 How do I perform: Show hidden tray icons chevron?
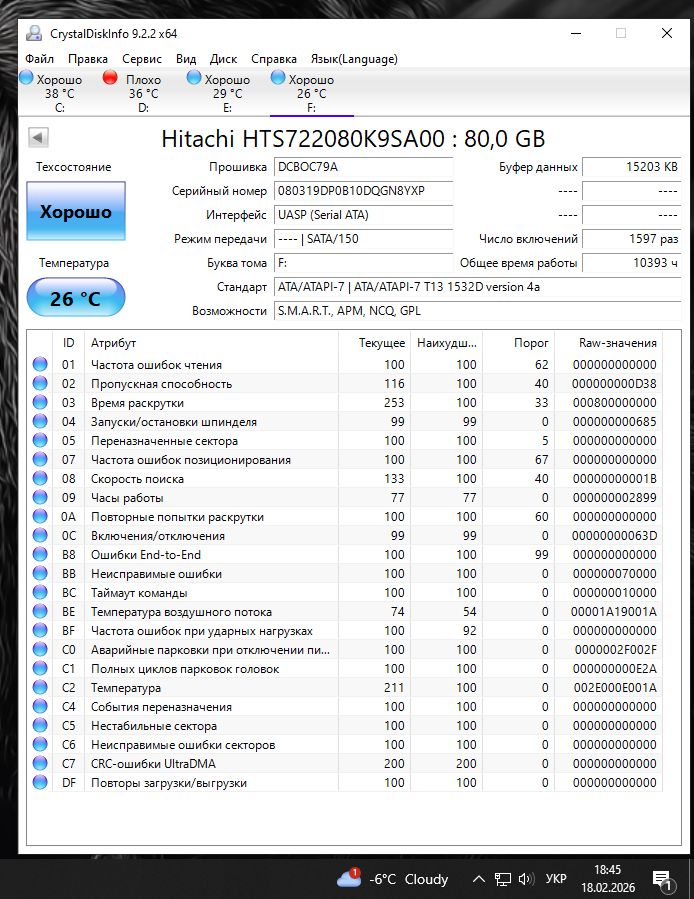[x=478, y=879]
